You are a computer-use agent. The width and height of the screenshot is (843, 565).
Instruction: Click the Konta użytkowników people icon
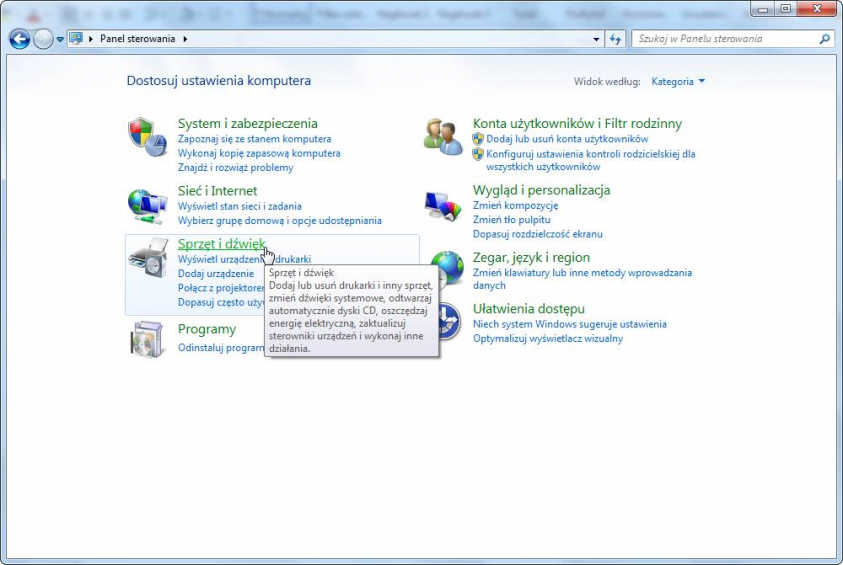click(443, 136)
